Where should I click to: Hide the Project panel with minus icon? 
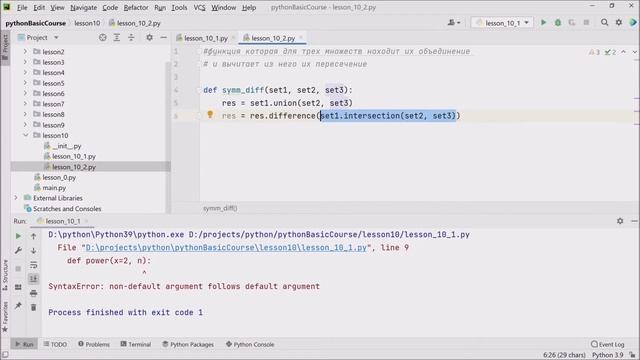click(x=163, y=38)
